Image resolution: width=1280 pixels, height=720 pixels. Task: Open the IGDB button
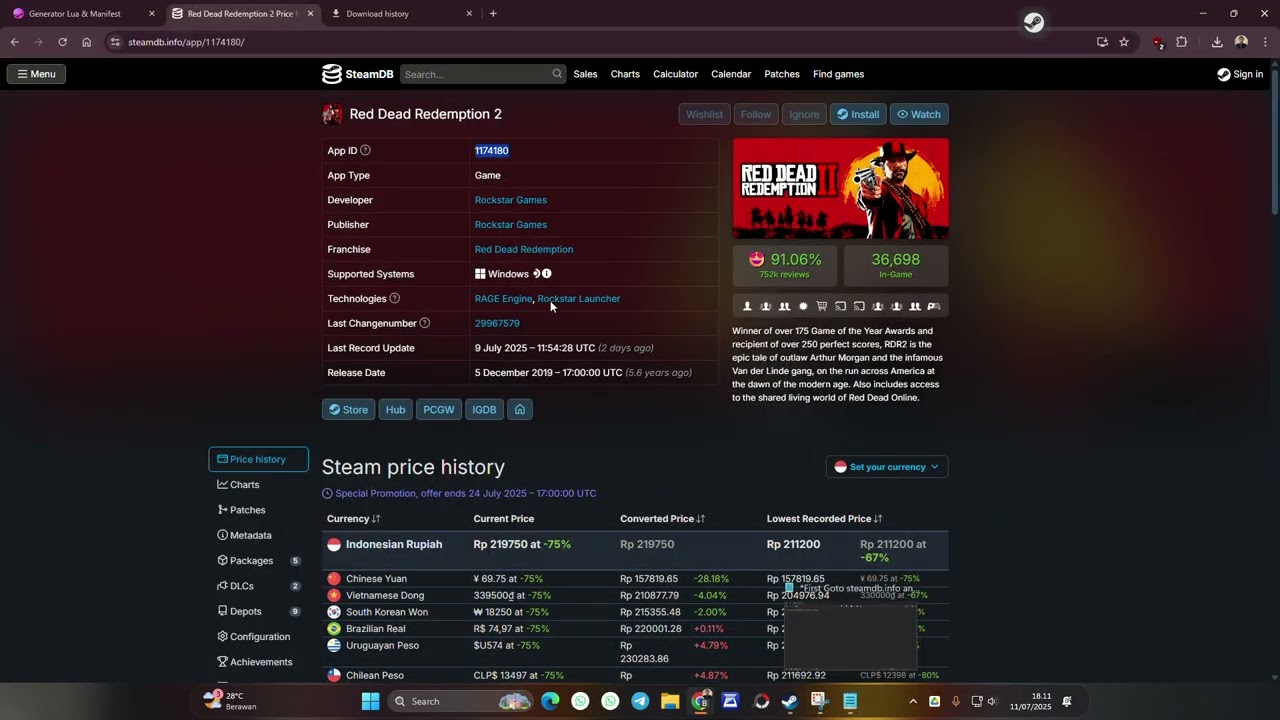(x=484, y=409)
